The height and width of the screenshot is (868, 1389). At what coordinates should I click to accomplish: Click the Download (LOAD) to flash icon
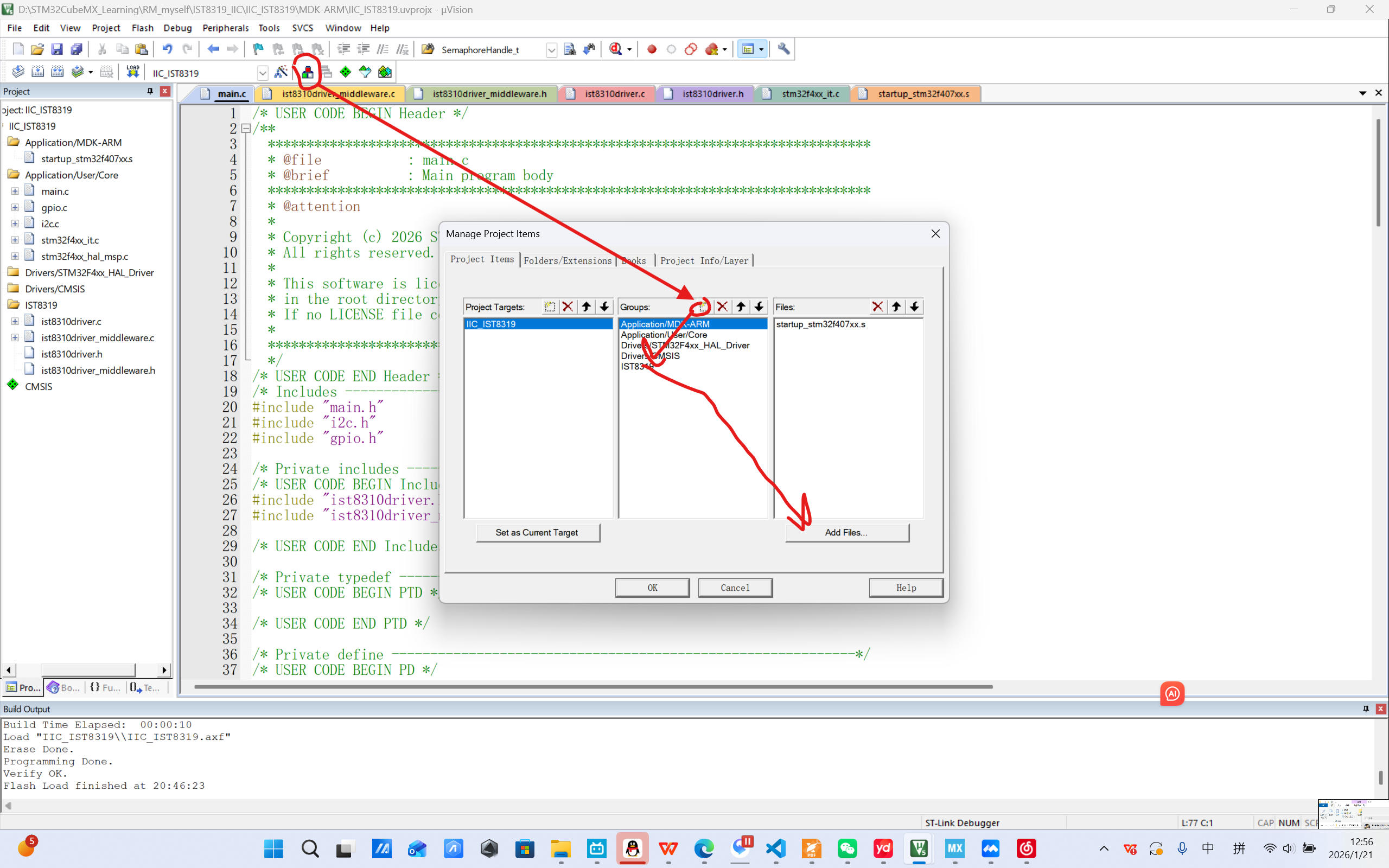[132, 72]
